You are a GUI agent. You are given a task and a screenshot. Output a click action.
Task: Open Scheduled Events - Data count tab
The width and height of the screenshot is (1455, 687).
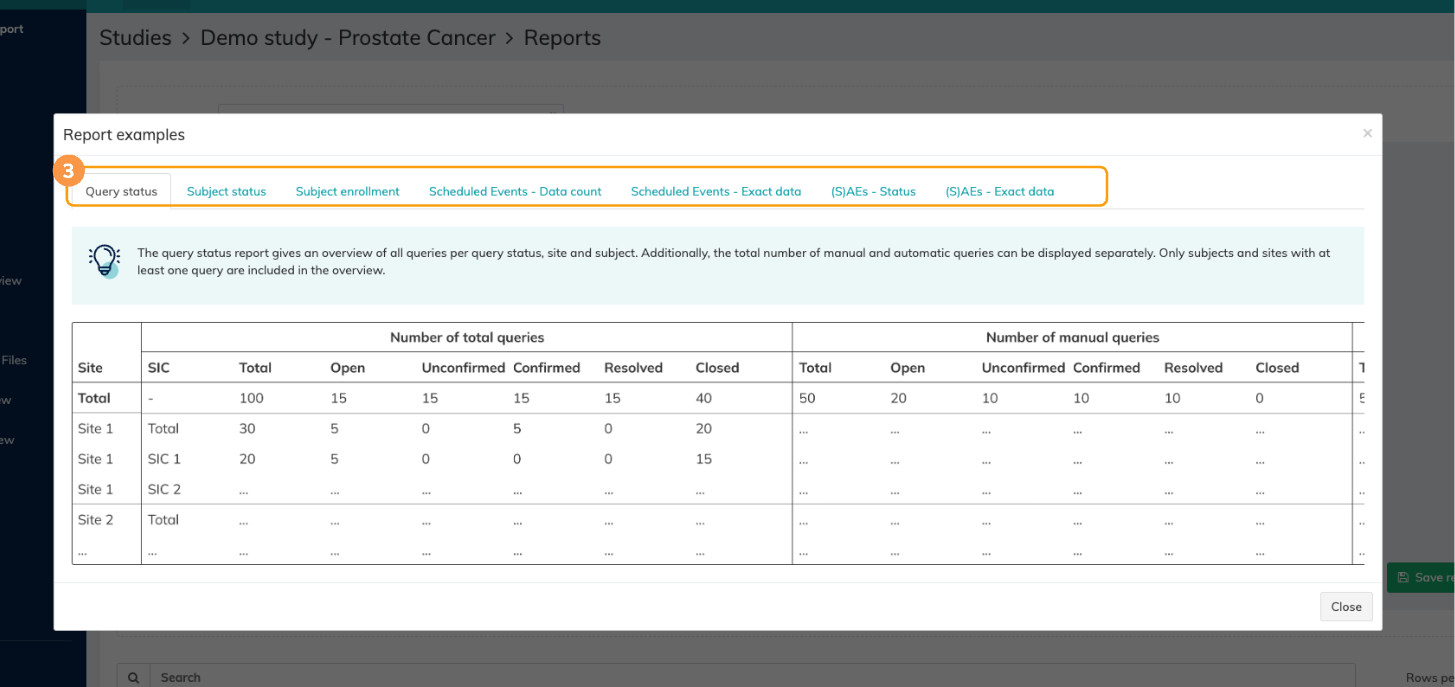[x=515, y=191]
